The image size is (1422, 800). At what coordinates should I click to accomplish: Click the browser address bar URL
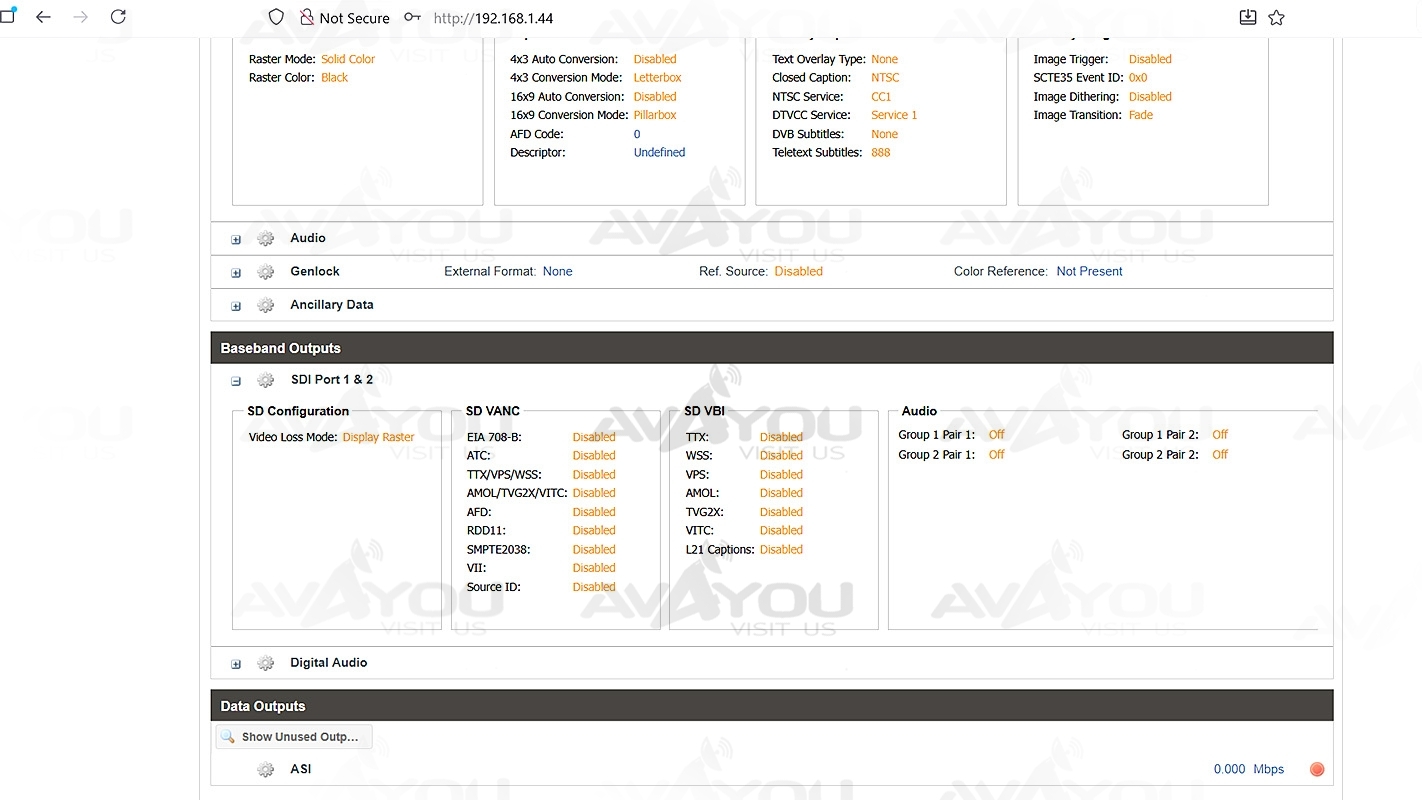[493, 18]
